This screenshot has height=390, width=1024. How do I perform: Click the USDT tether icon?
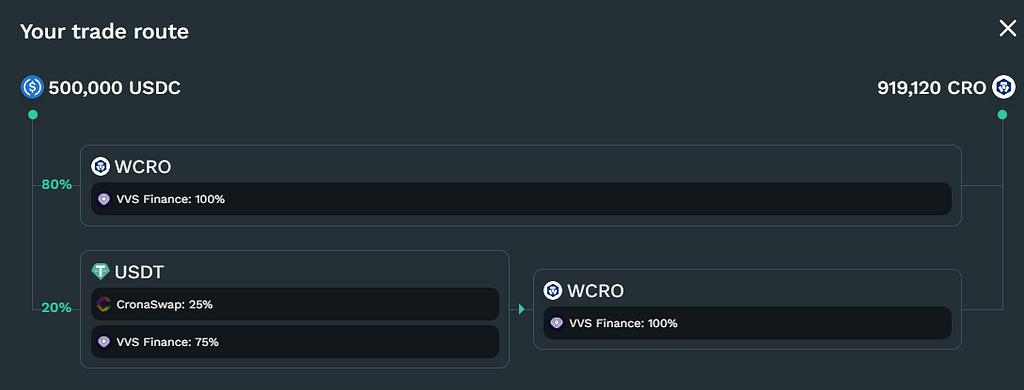(101, 272)
